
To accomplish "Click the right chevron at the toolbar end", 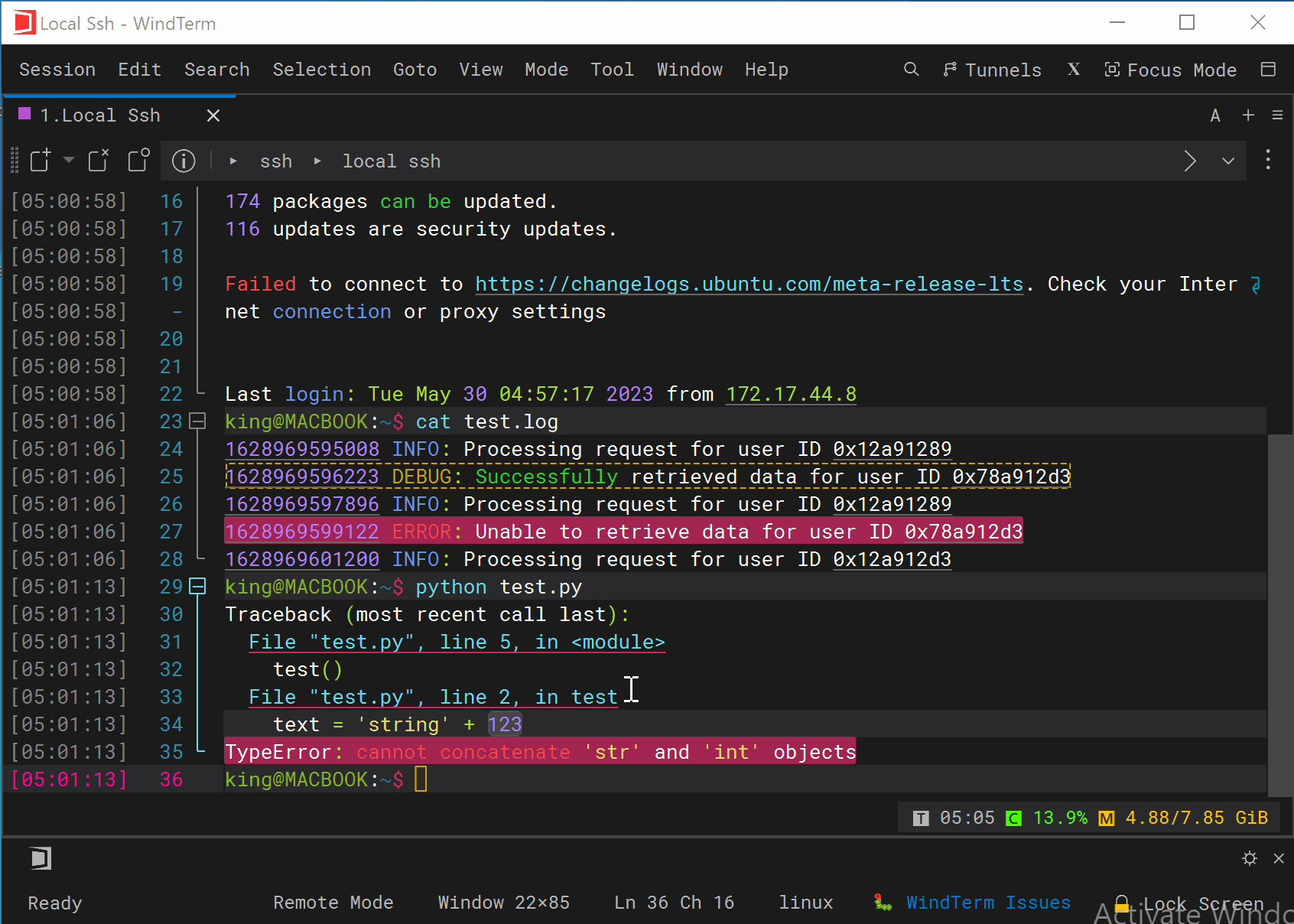I will tap(1190, 161).
